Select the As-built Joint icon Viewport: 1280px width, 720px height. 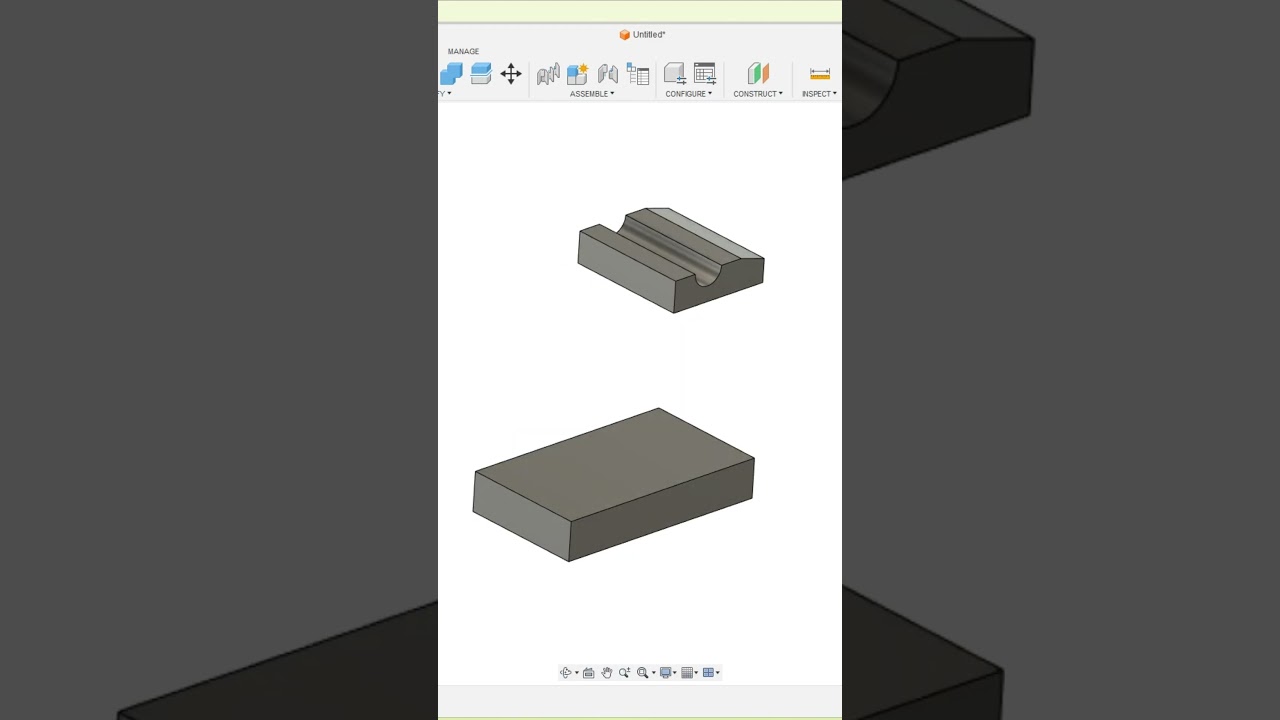(608, 73)
